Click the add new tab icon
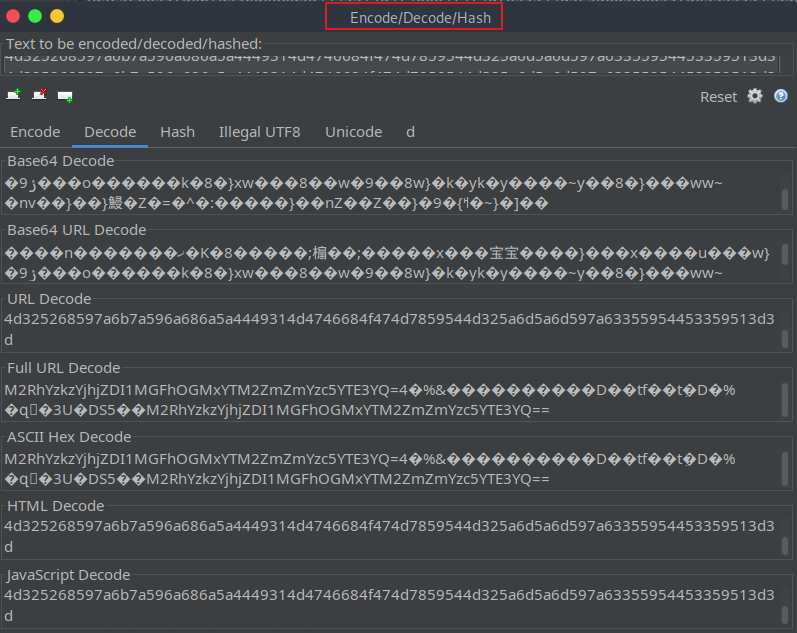 [13, 96]
